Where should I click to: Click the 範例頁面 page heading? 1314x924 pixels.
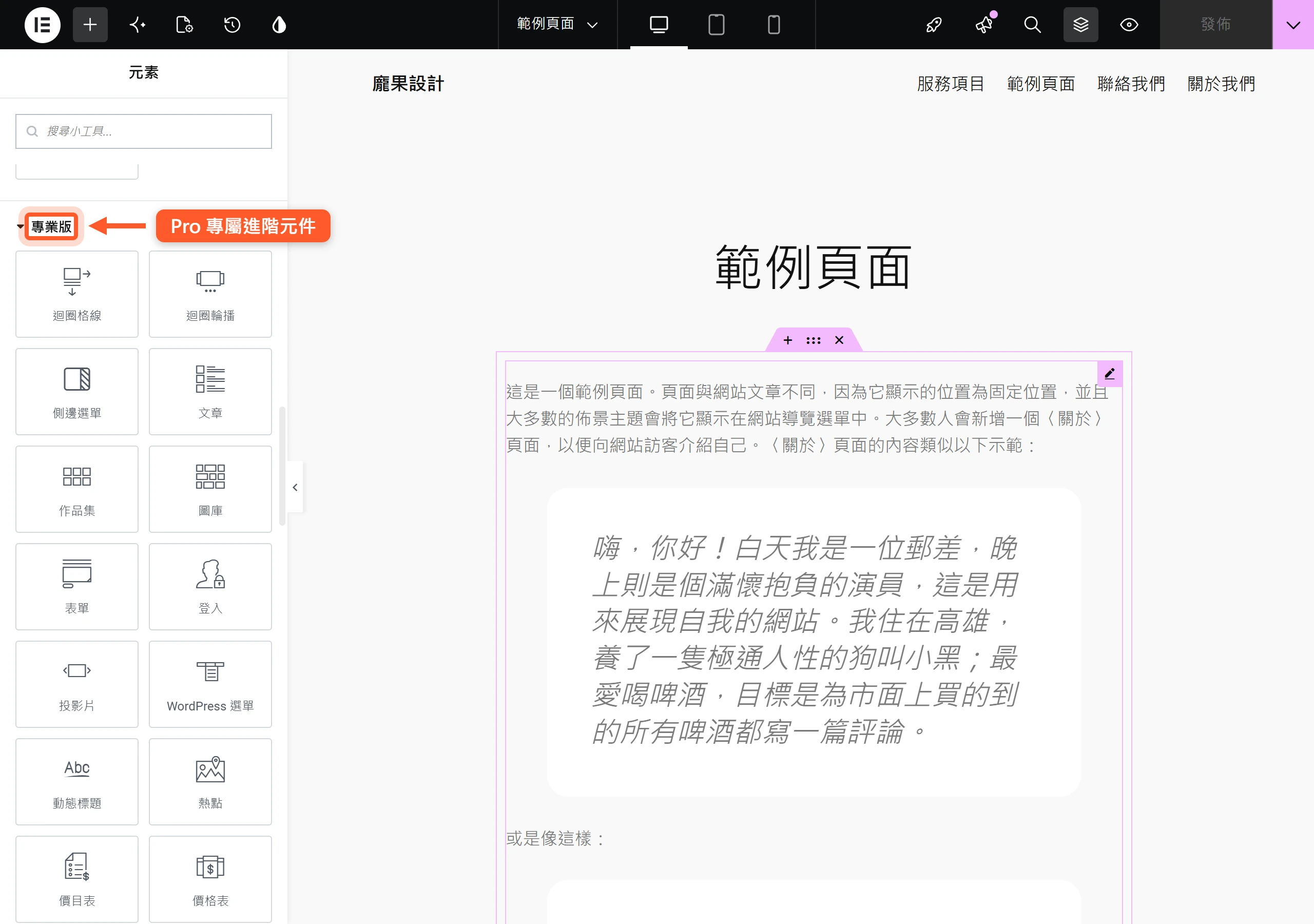(x=813, y=267)
